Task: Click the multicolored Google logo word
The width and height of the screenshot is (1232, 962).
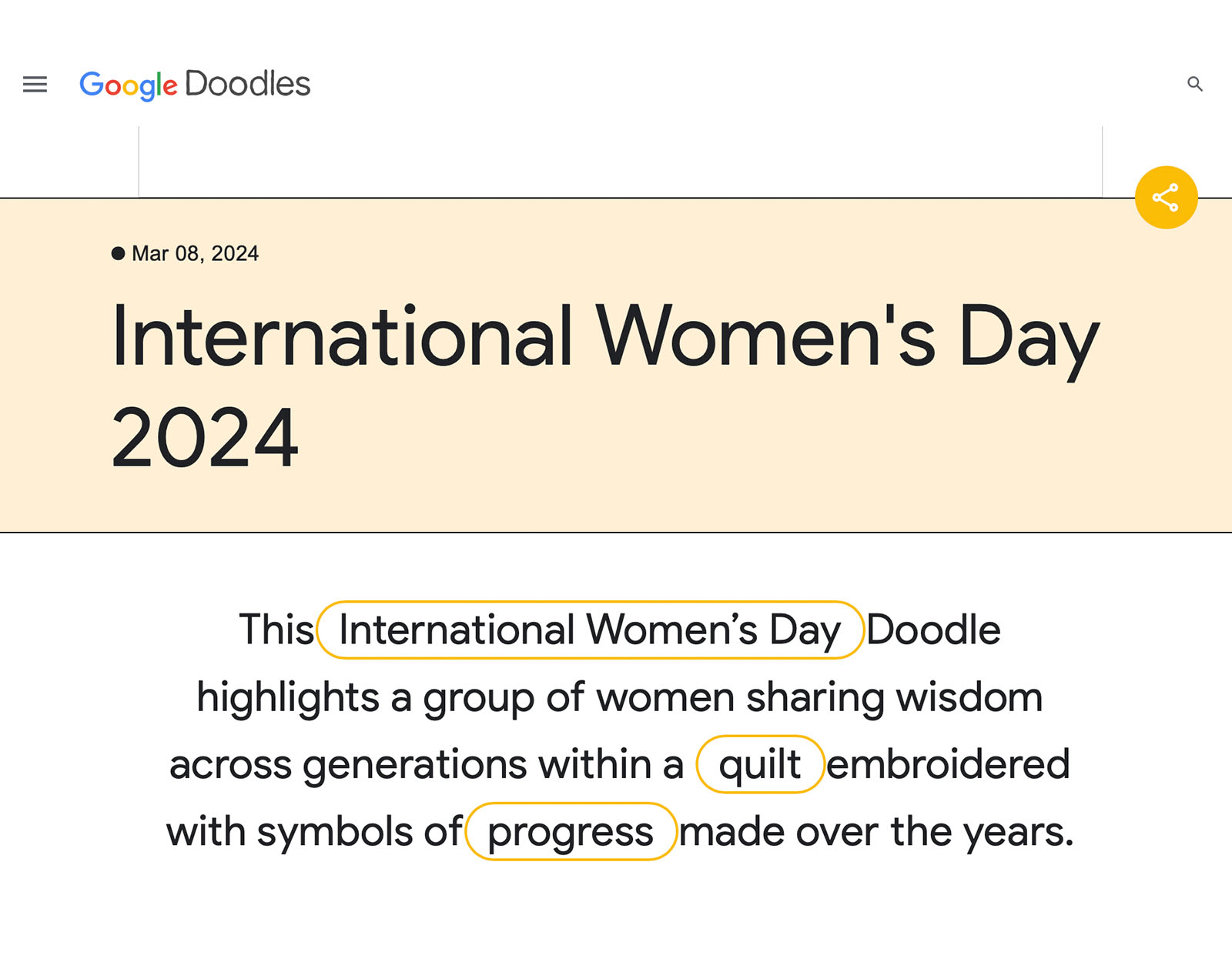Action: [129, 85]
